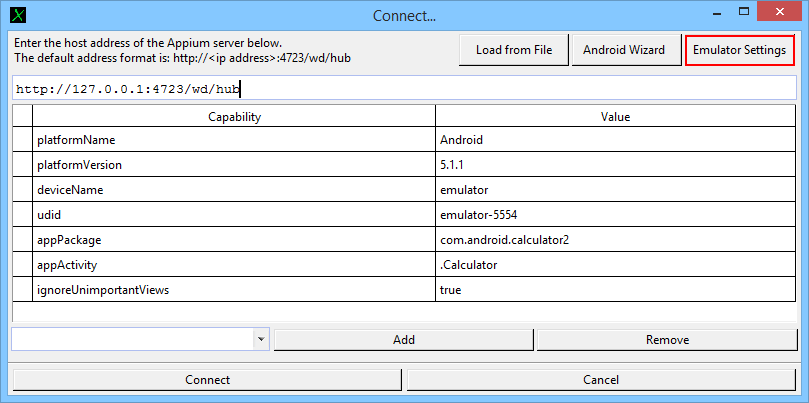Screen dimensions: 809x403
Task: Select the Capability column header
Action: (x=234, y=117)
